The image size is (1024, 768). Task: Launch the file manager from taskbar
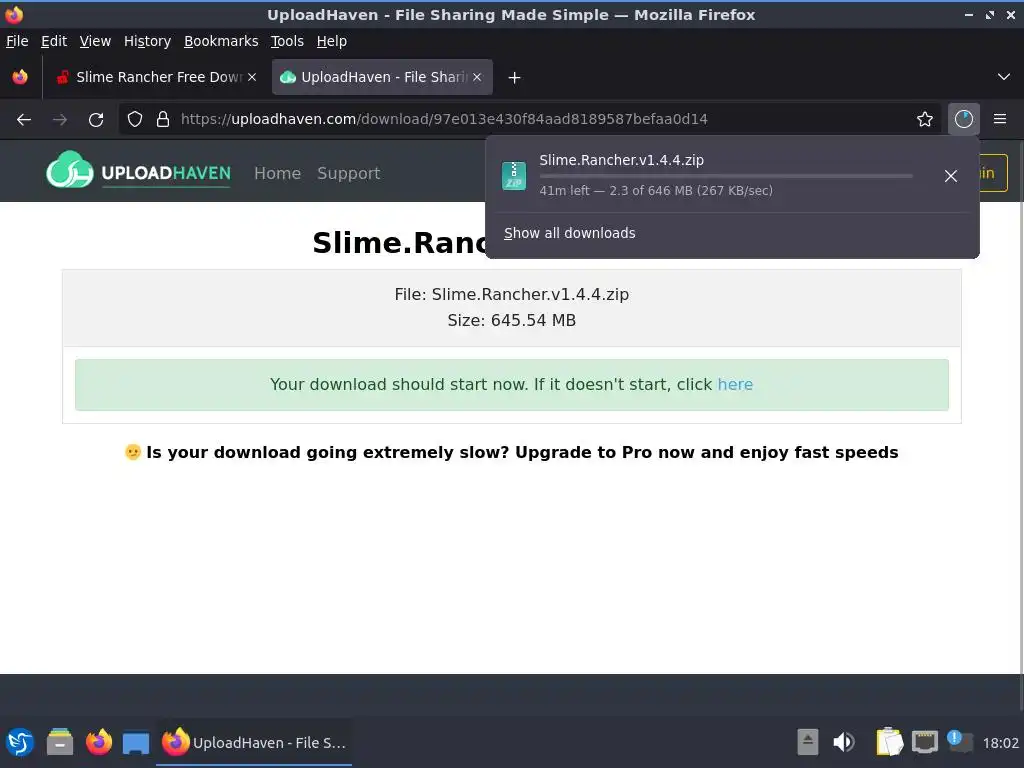[60, 743]
